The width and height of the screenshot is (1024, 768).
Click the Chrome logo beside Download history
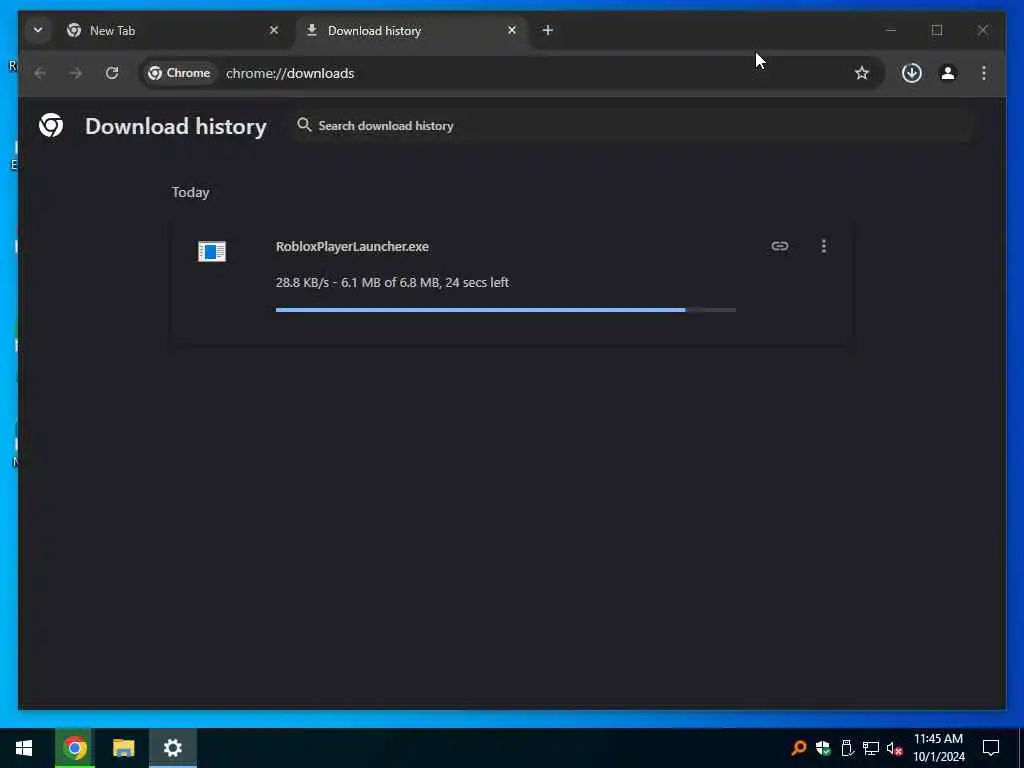coord(51,125)
